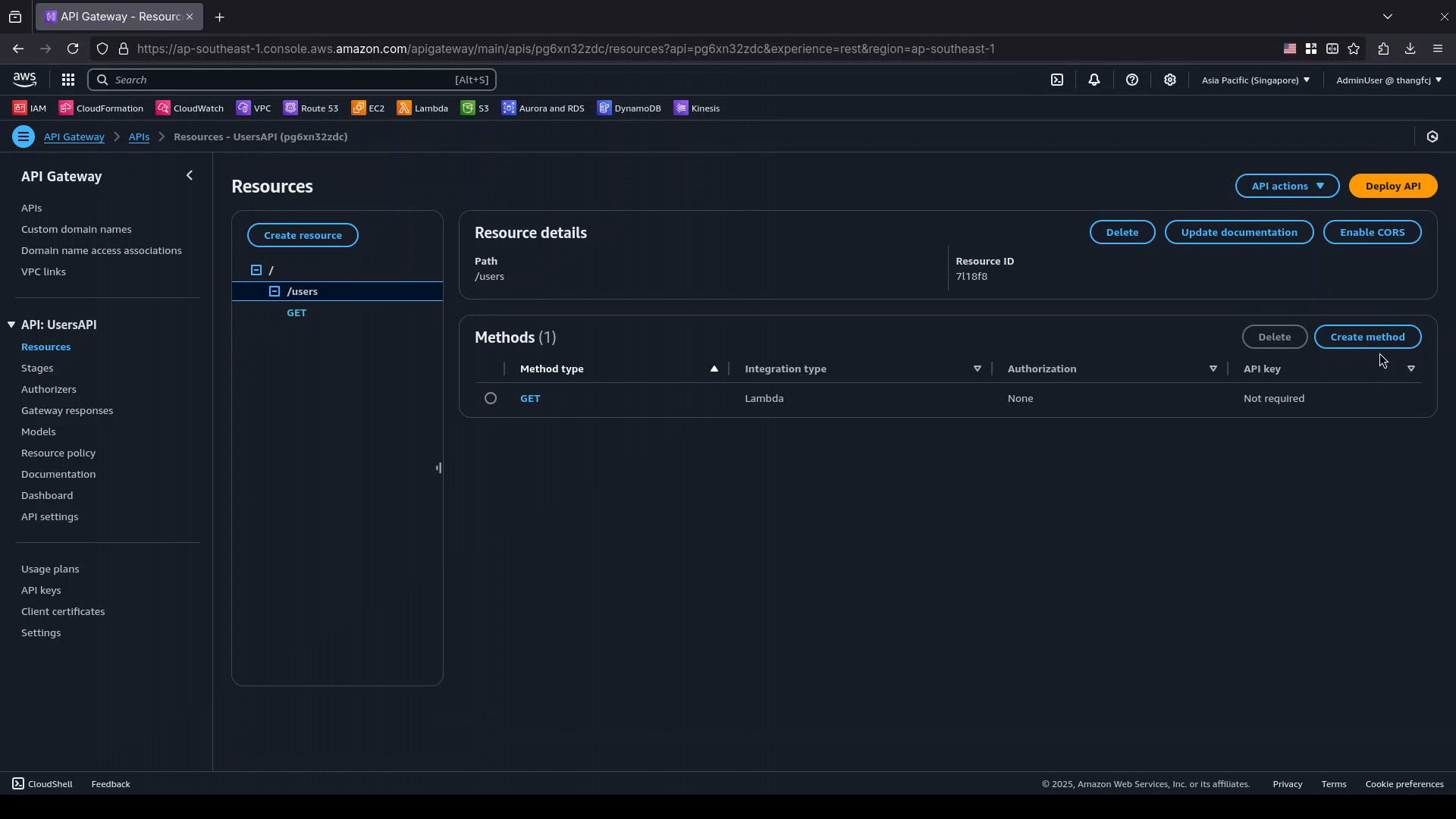Bookmark this page with star icon
The image size is (1456, 819).
point(1354,49)
